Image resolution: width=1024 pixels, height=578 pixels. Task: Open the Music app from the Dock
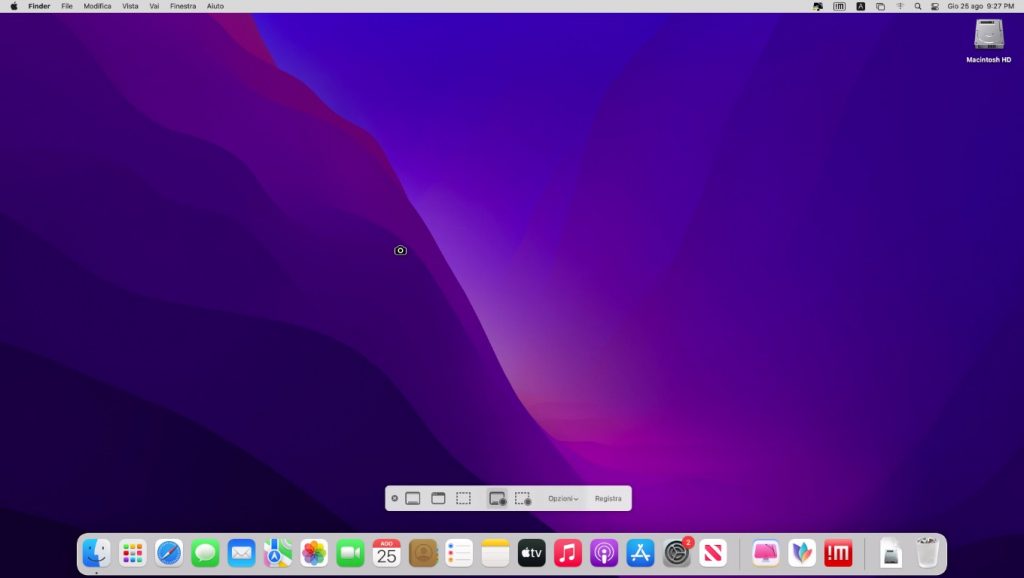pyautogui.click(x=568, y=553)
